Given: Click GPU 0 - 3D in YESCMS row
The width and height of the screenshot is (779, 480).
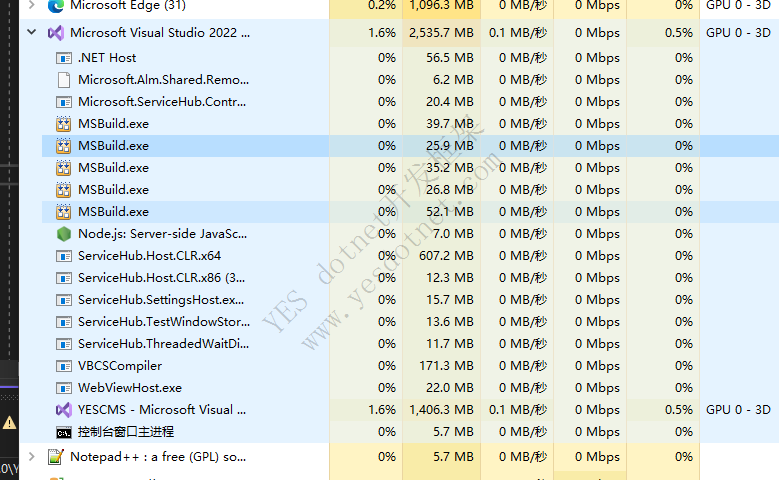Looking at the screenshot, I should click(738, 409).
